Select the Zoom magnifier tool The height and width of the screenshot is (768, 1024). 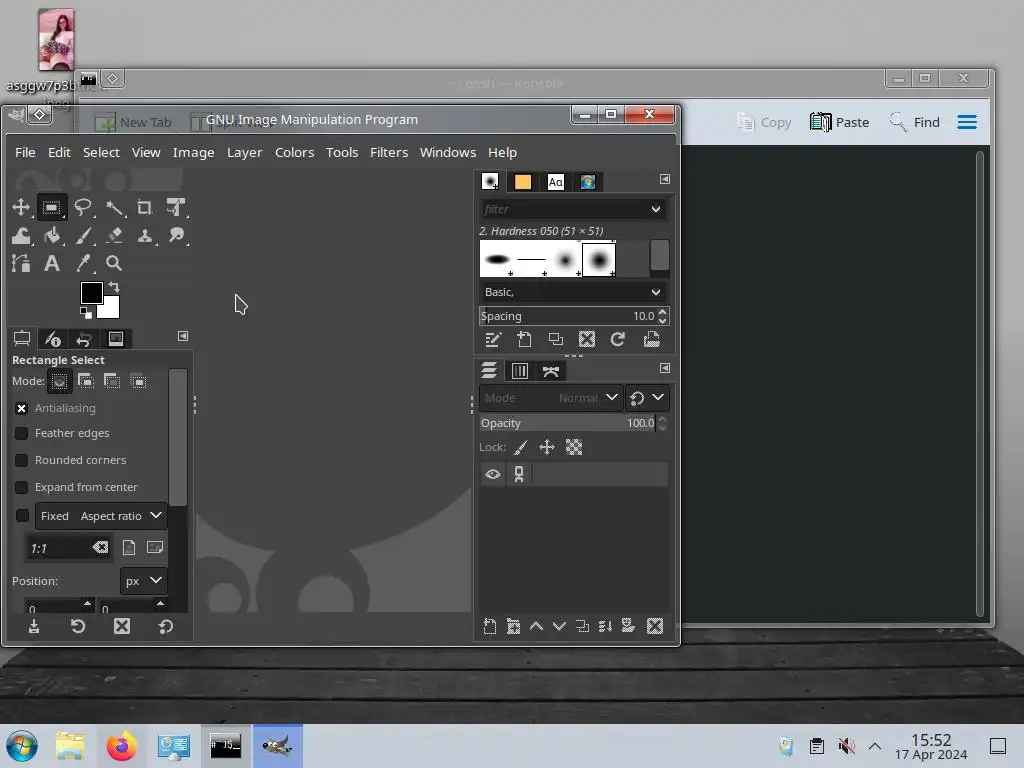tap(114, 263)
